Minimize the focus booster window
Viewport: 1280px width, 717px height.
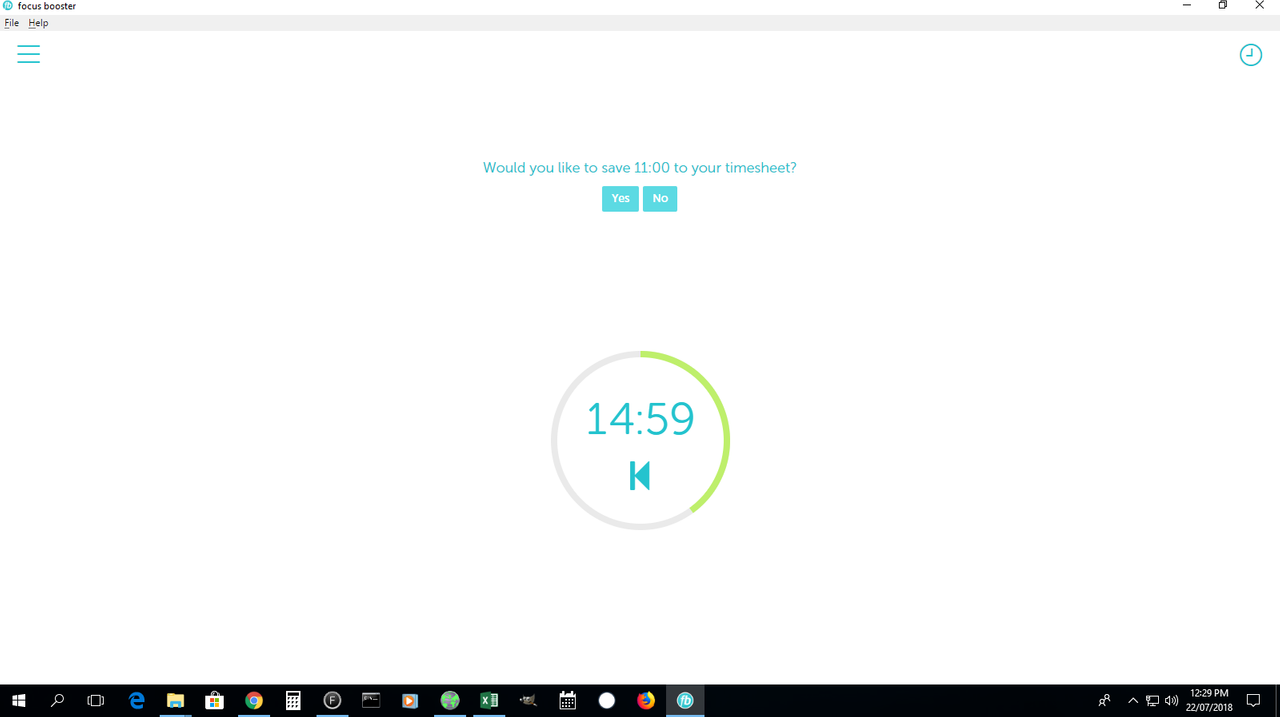click(1187, 6)
